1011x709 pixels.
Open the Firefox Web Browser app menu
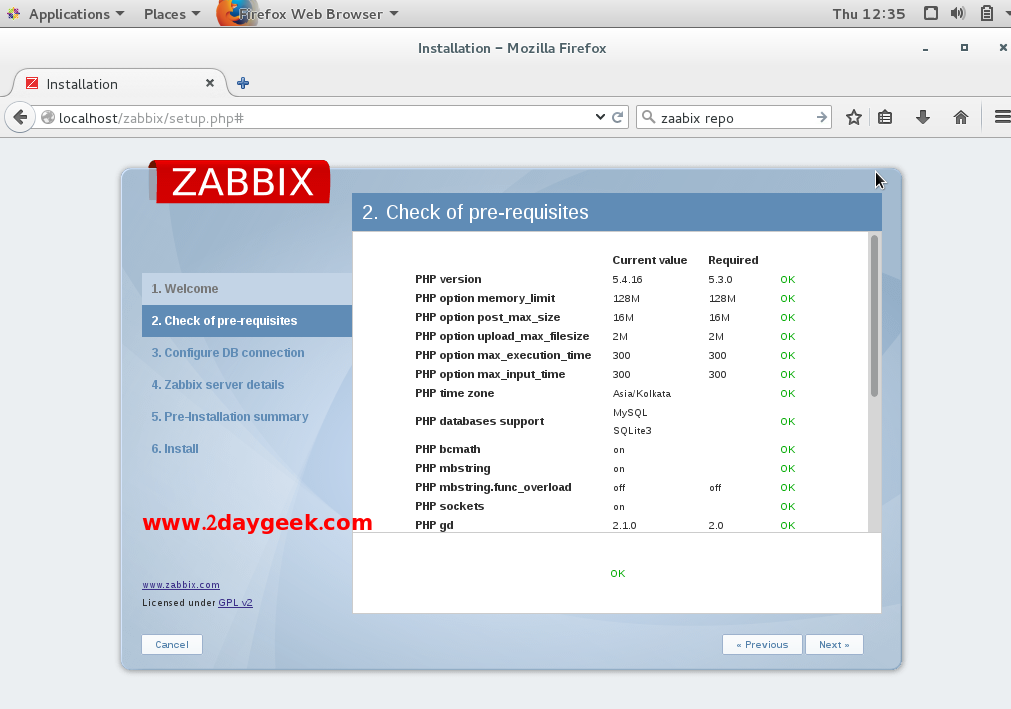pyautogui.click(x=308, y=14)
